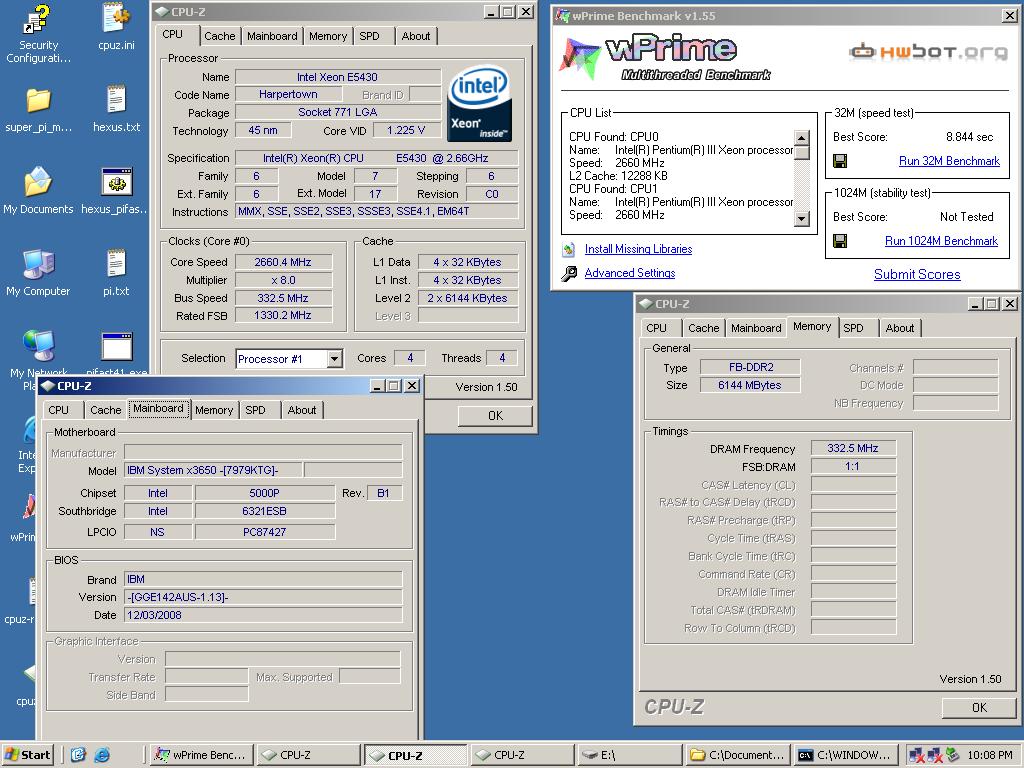1024x768 pixels.
Task: Click the save icon beside Run 32M Benchmark
Action: (840, 161)
